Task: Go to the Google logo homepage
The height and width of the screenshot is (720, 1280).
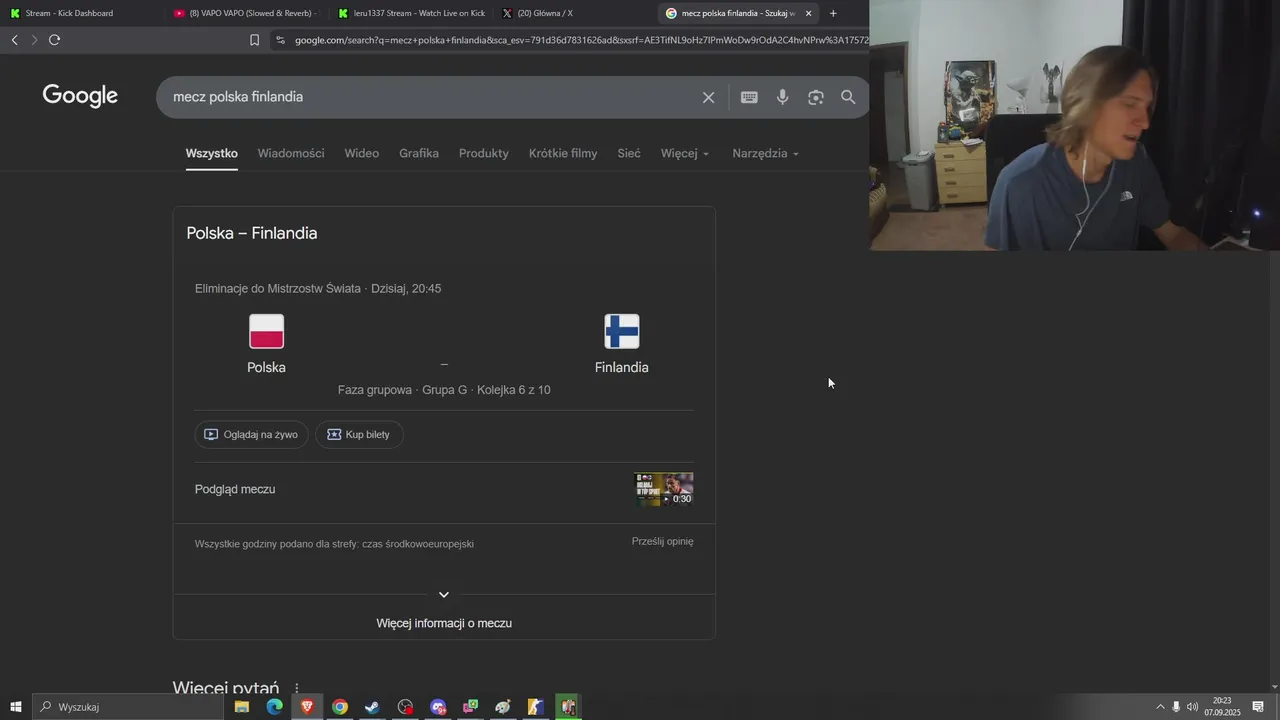Action: (80, 96)
